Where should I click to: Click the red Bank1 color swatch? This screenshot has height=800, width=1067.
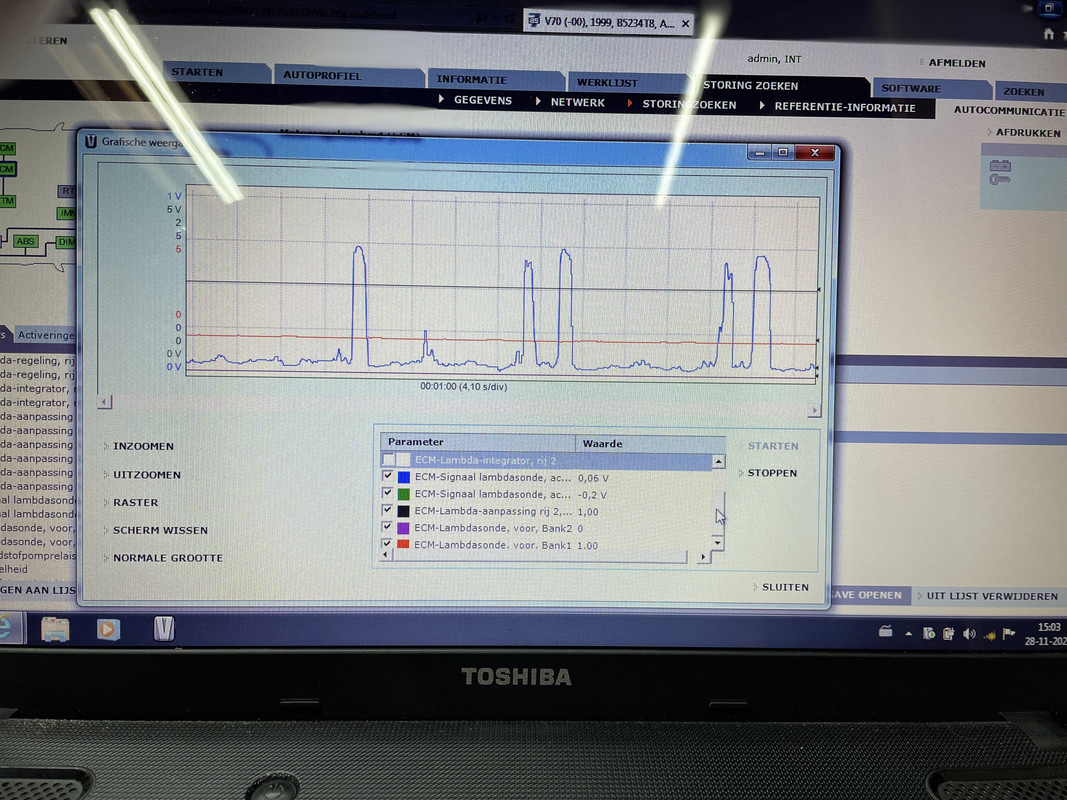point(404,544)
